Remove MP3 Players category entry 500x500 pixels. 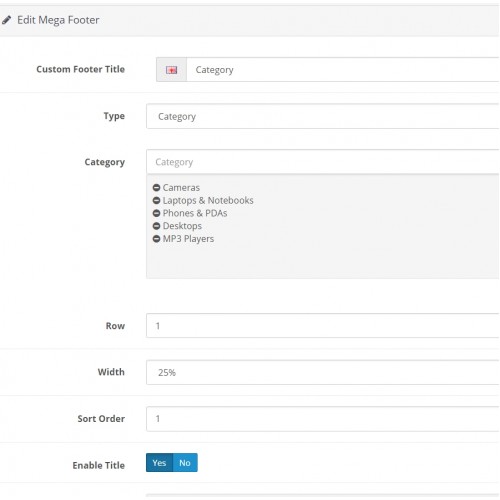pos(156,239)
